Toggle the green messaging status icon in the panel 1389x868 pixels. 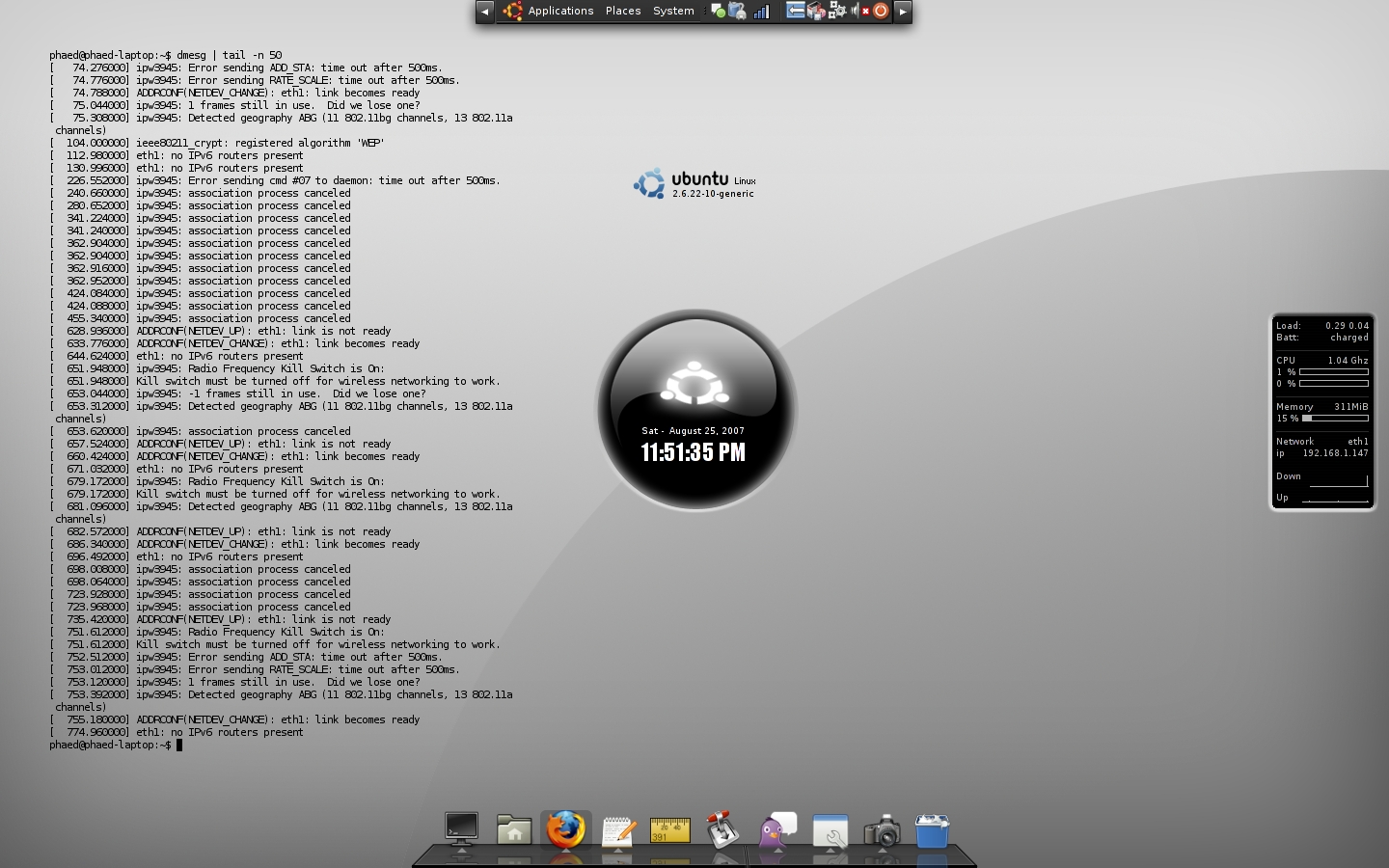pos(718,11)
